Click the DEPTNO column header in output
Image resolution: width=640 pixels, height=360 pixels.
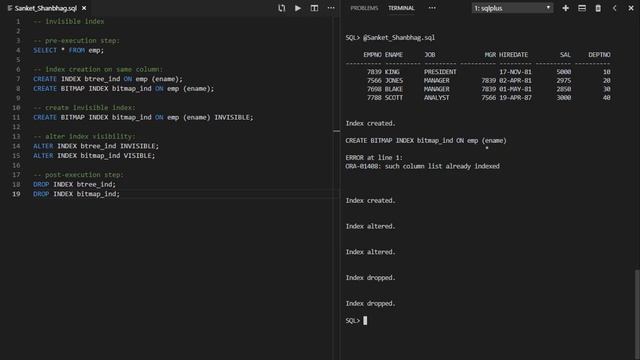point(599,55)
